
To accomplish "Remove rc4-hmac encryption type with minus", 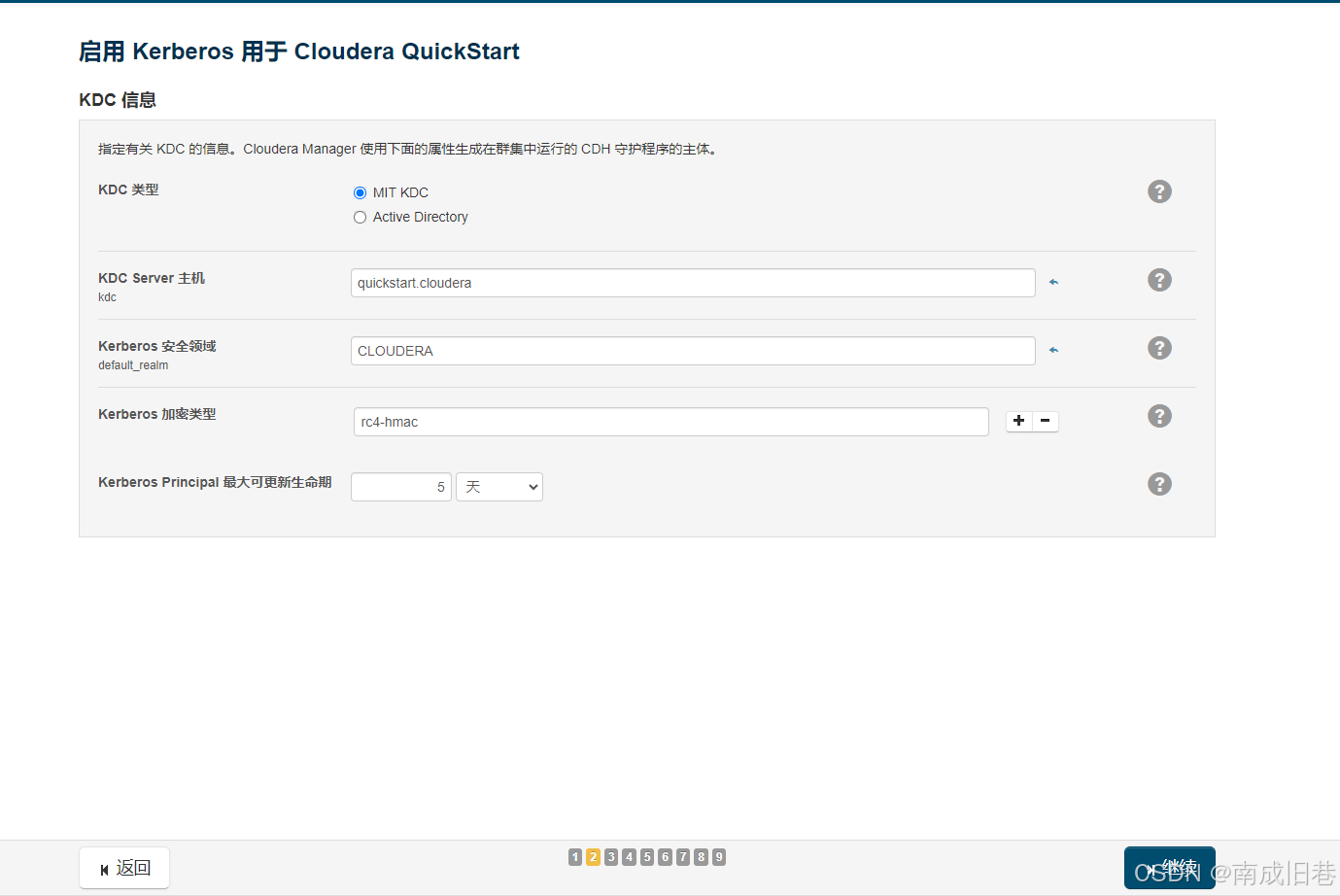I will coord(1046,421).
